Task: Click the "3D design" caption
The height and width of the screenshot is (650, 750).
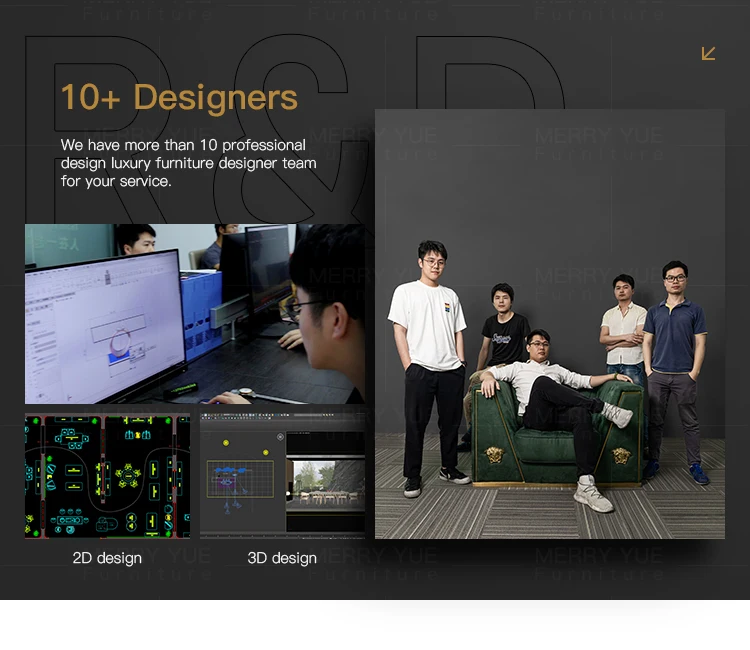Action: click(282, 558)
